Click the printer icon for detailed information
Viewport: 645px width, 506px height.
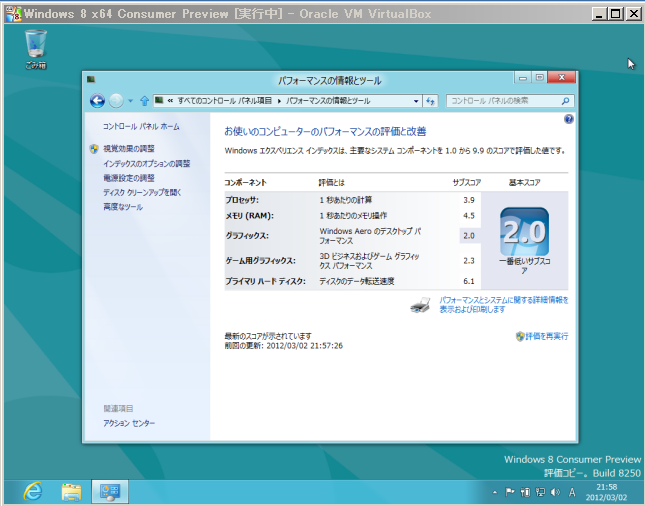click(x=422, y=305)
